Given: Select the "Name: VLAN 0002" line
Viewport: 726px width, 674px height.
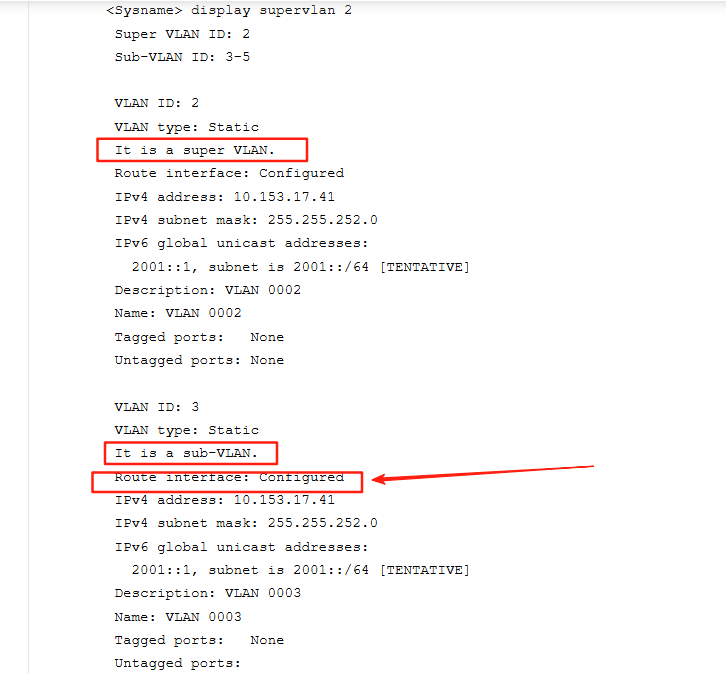Looking at the screenshot, I should click(178, 313).
